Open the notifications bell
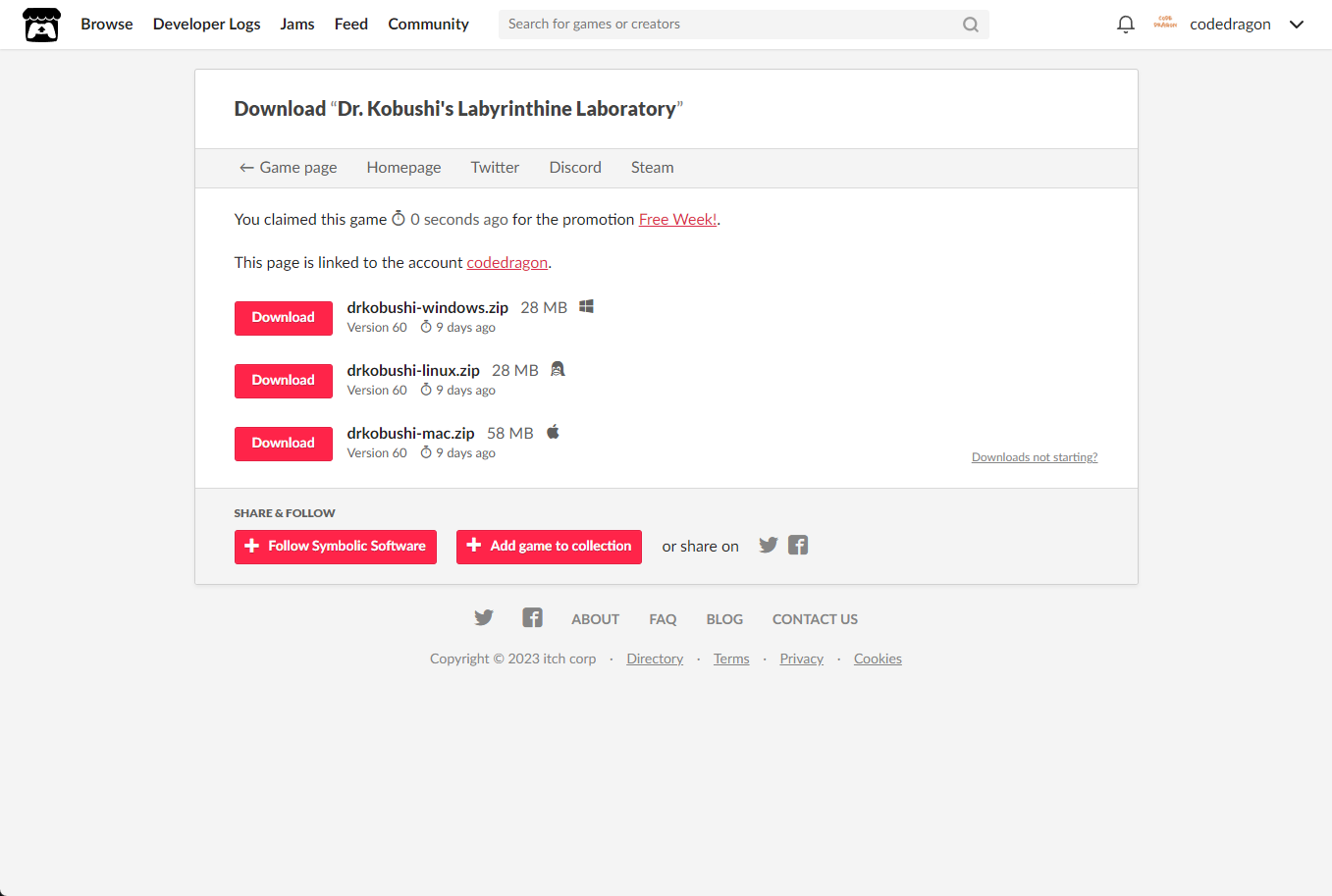The image size is (1332, 896). [1126, 25]
